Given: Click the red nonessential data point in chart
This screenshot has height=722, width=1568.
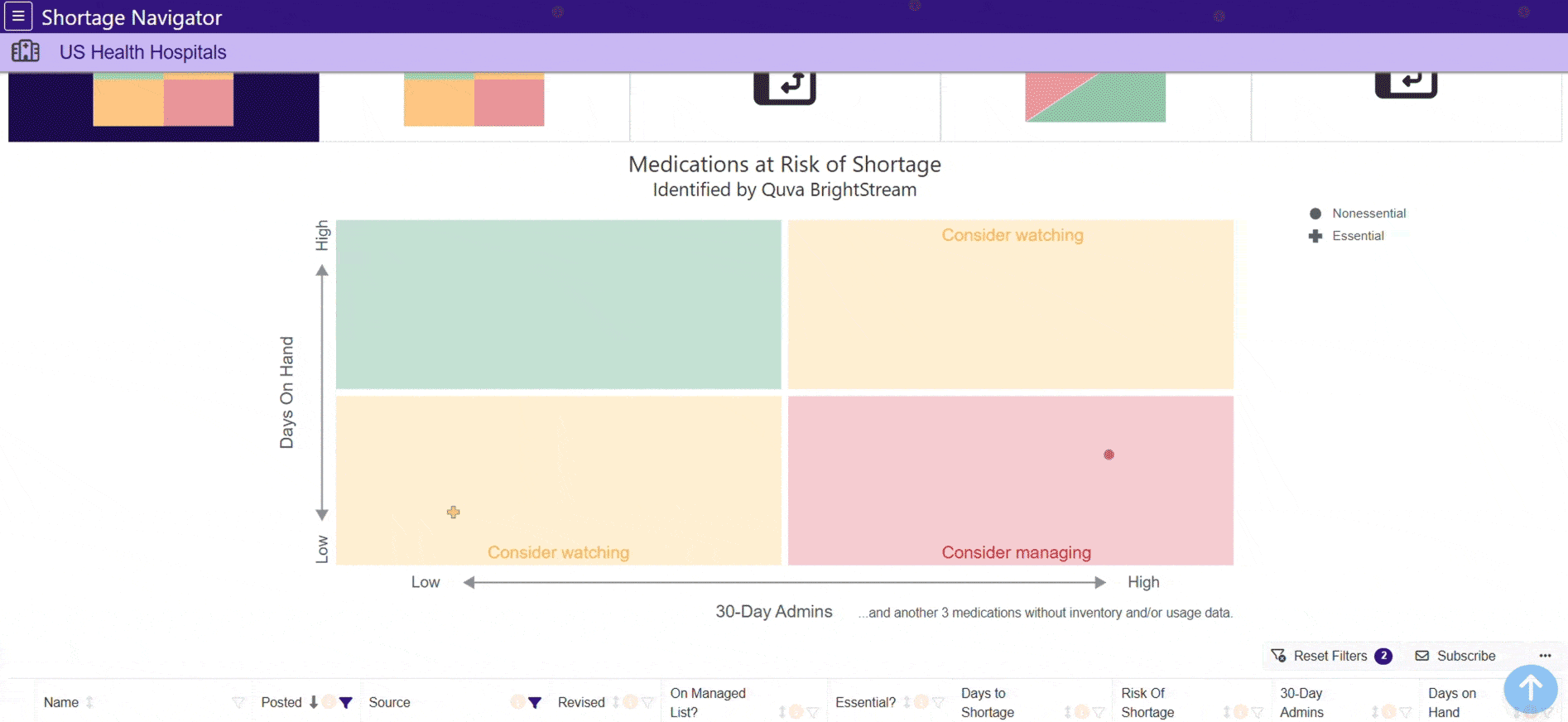Looking at the screenshot, I should [1109, 455].
